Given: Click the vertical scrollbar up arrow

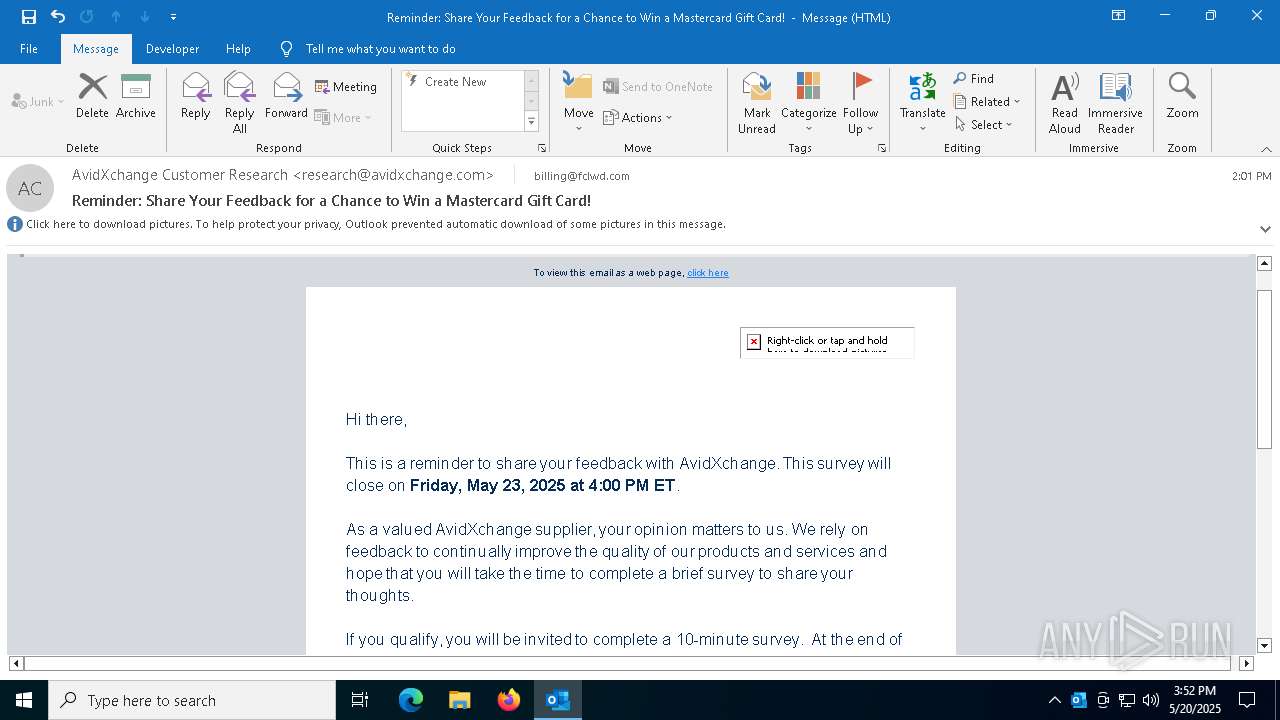Looking at the screenshot, I should pos(1264,263).
